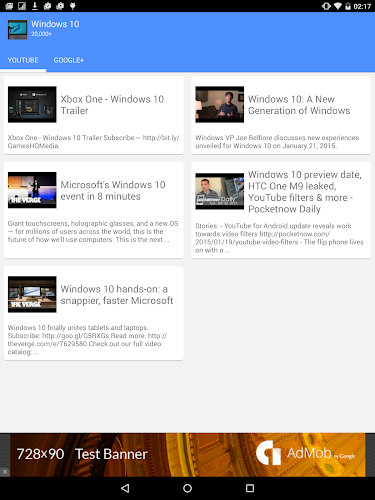Close the ad banner with X icon
Viewport: 375px width, 500px height.
[x=5, y=472]
